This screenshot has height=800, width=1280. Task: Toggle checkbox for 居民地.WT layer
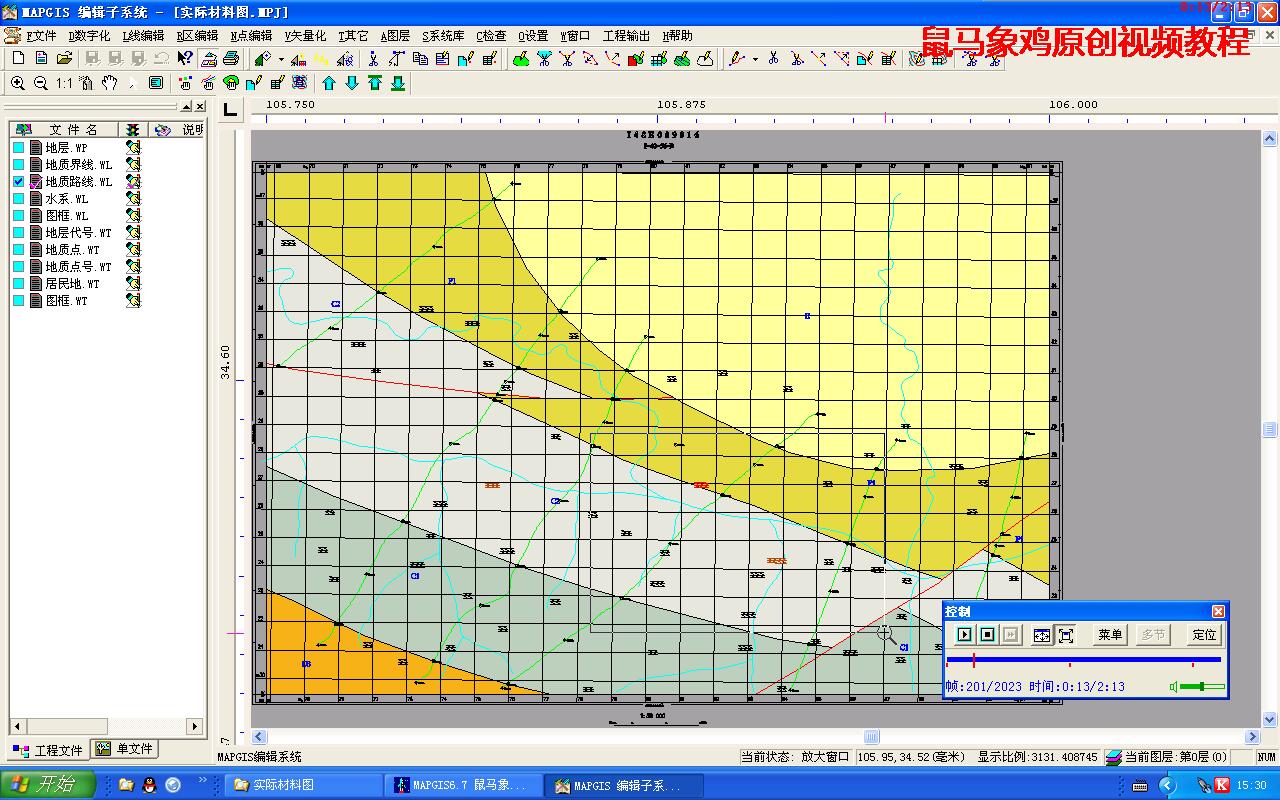pyautogui.click(x=18, y=283)
